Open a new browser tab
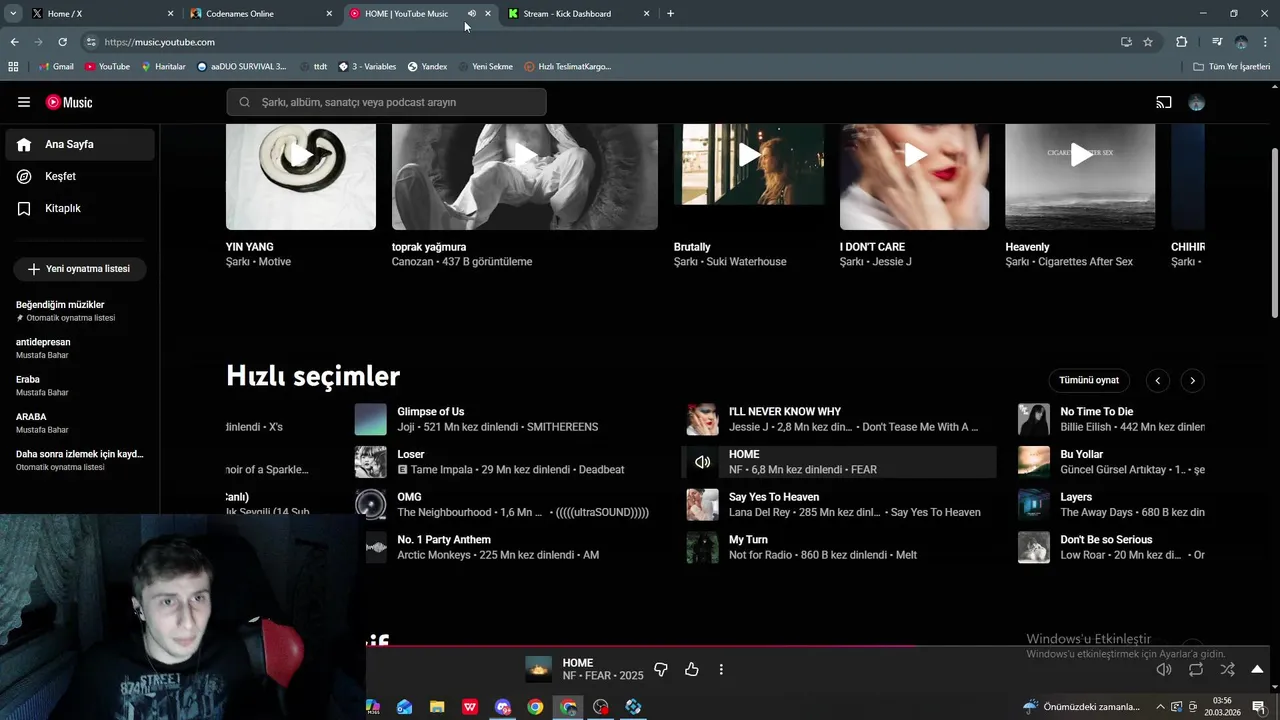The height and width of the screenshot is (720, 1280). [670, 14]
